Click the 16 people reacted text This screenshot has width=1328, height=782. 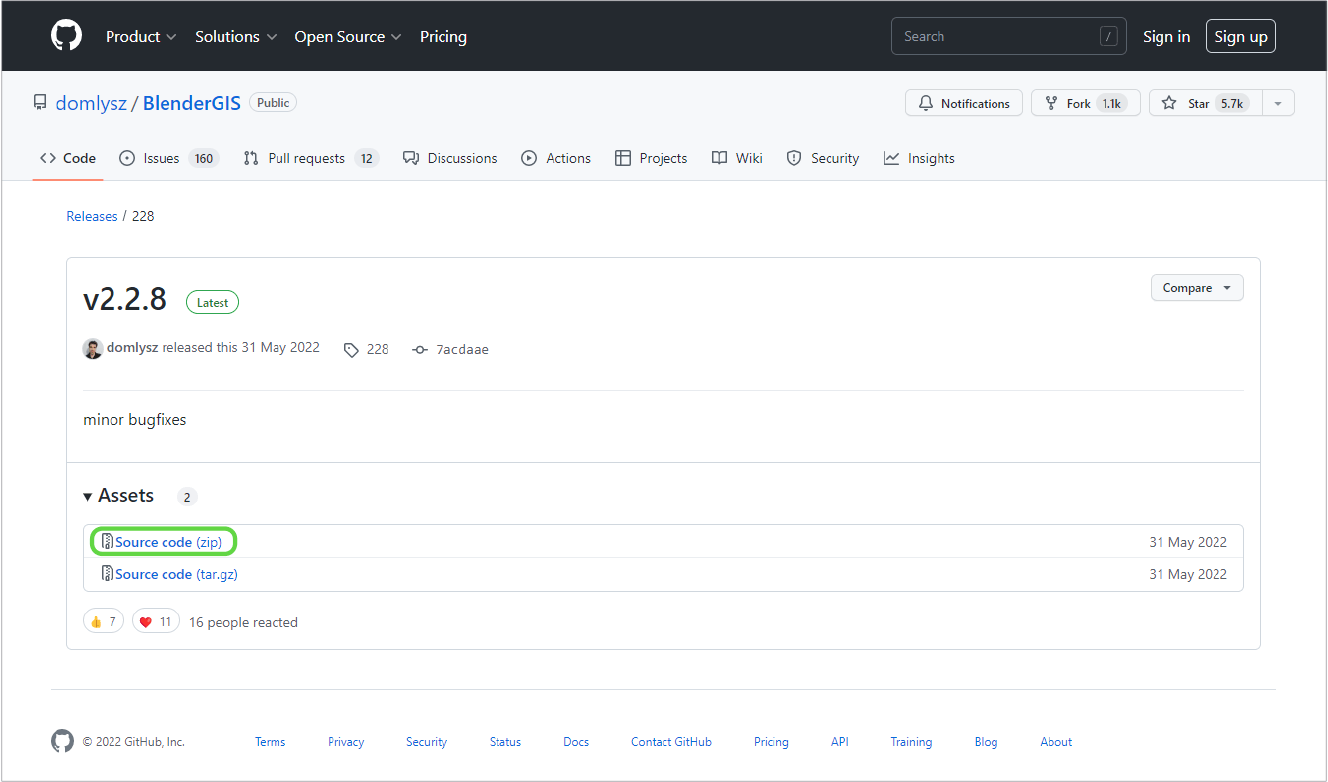click(243, 622)
